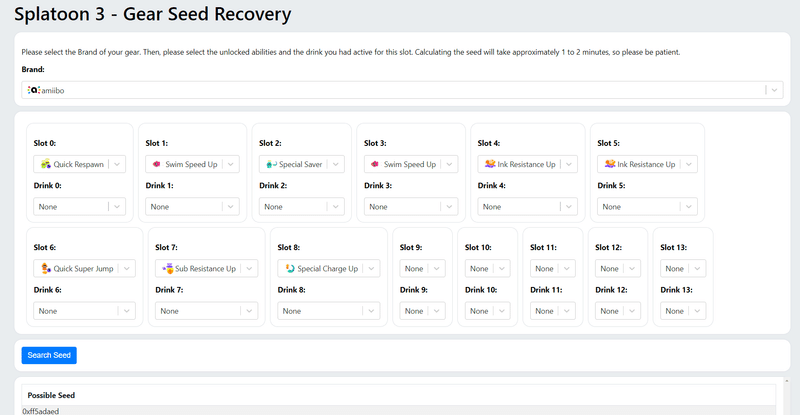Viewport: 800px width, 415px height.
Task: Open the Drink 7 dropdown
Action: coord(207,310)
